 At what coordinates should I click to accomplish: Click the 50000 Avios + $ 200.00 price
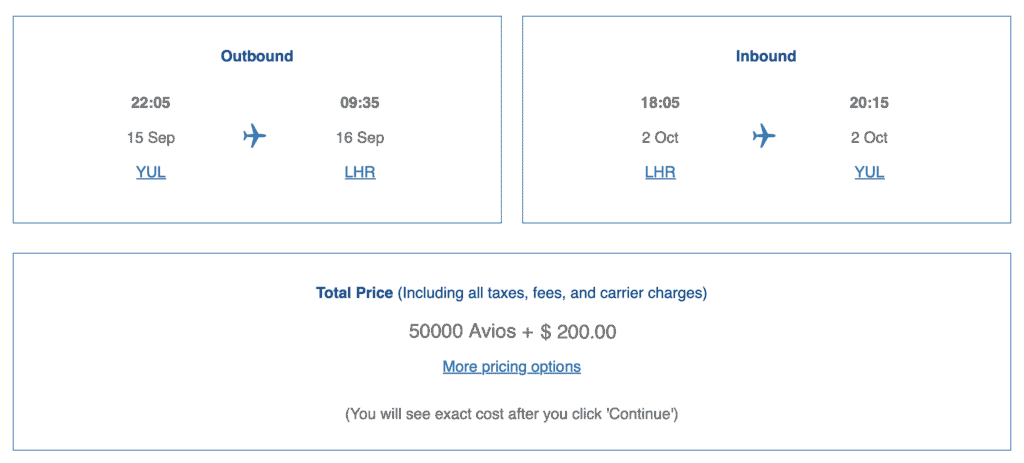(x=512, y=331)
